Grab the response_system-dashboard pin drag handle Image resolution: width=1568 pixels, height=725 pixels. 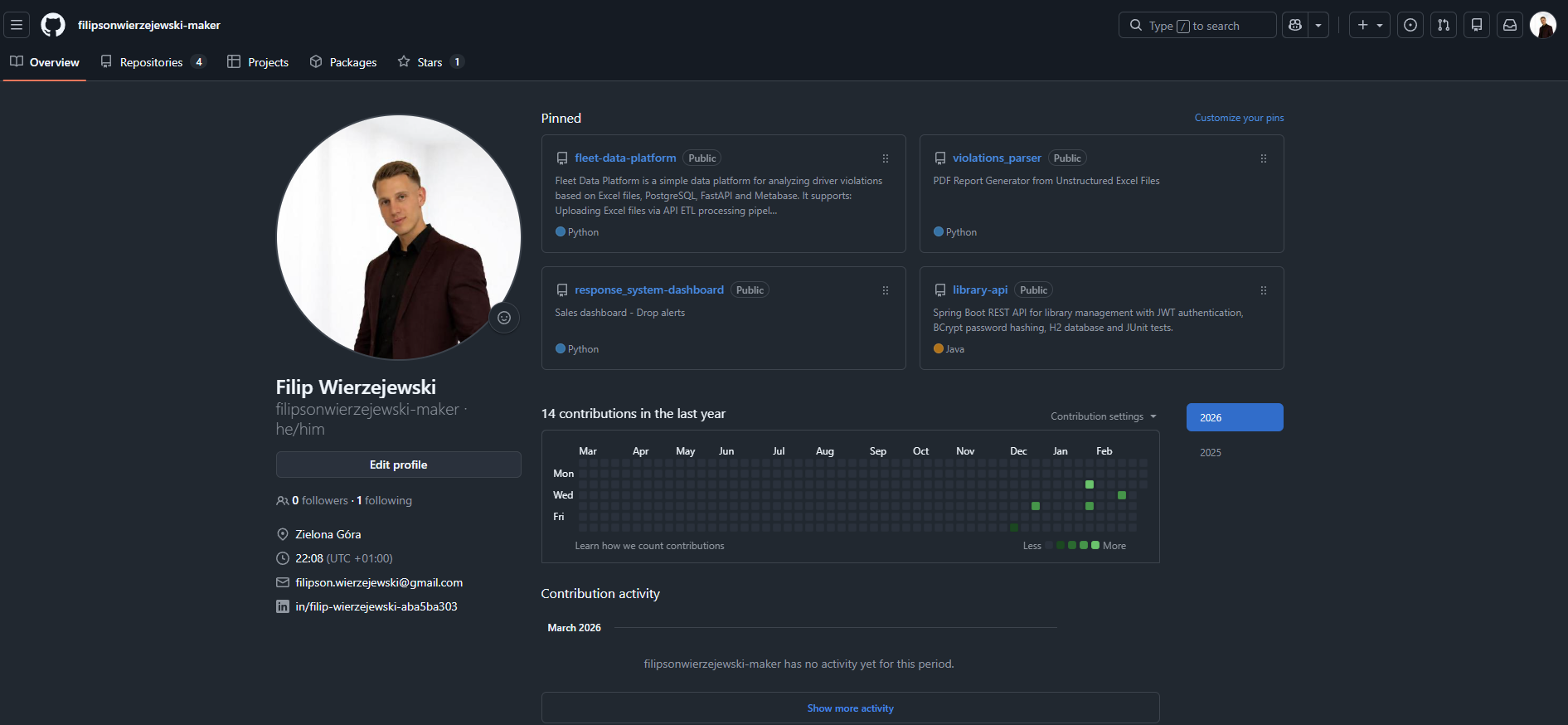[x=886, y=290]
